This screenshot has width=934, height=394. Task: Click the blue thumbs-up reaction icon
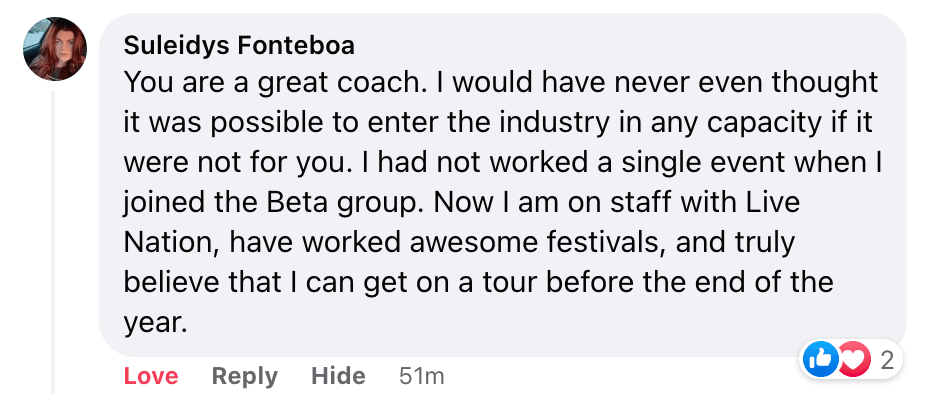820,360
